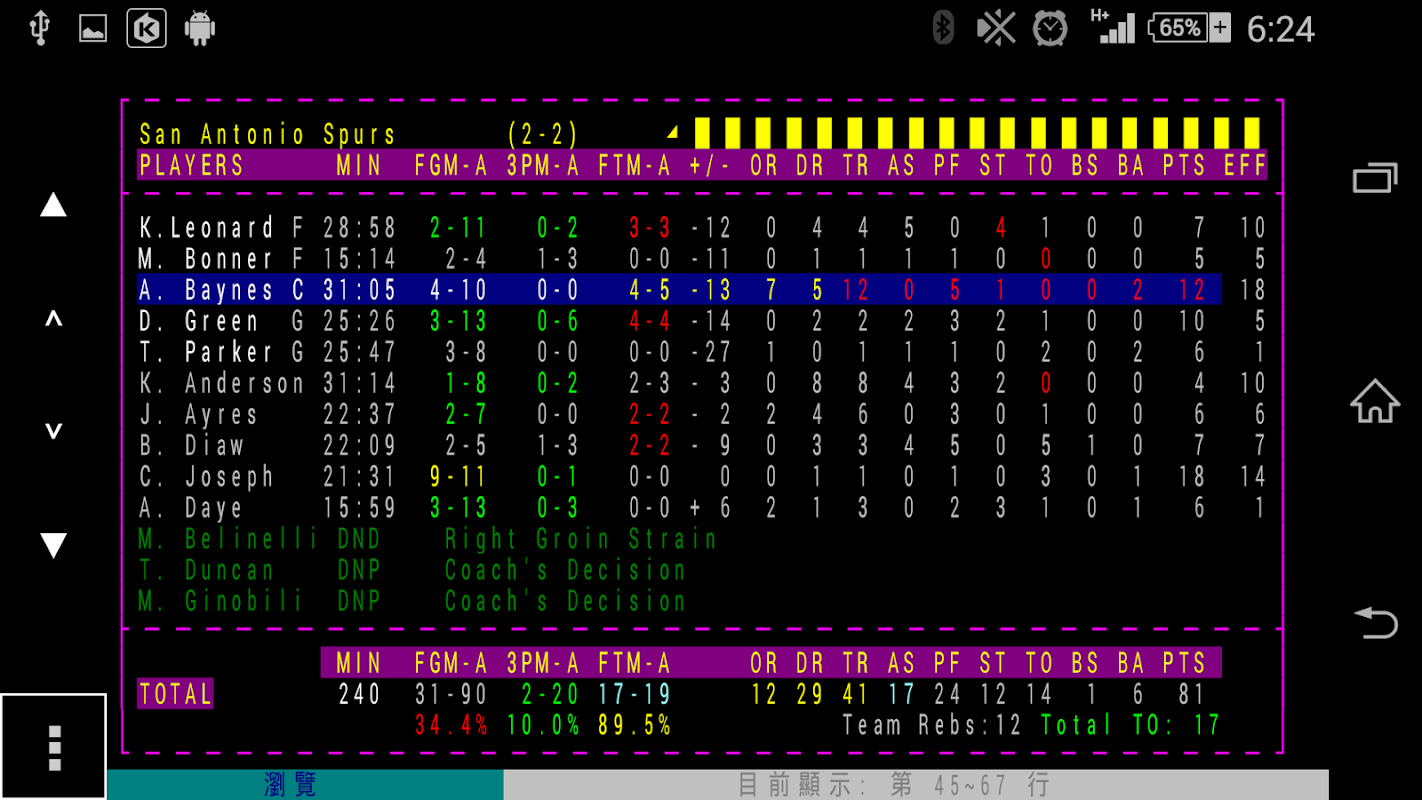Select the D. Green player row
Screen dimensions: 1422x800
pyautogui.click(x=703, y=321)
